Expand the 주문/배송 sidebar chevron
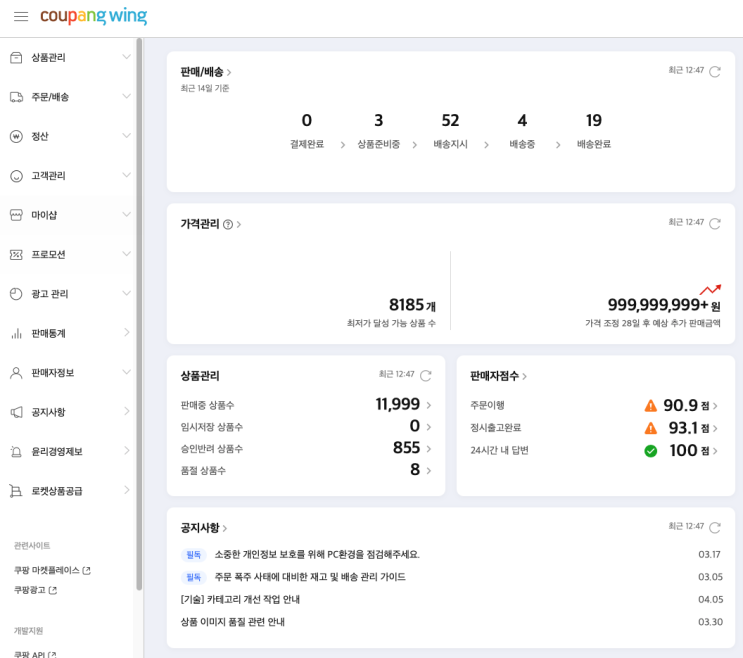The image size is (743, 658). pos(127,96)
